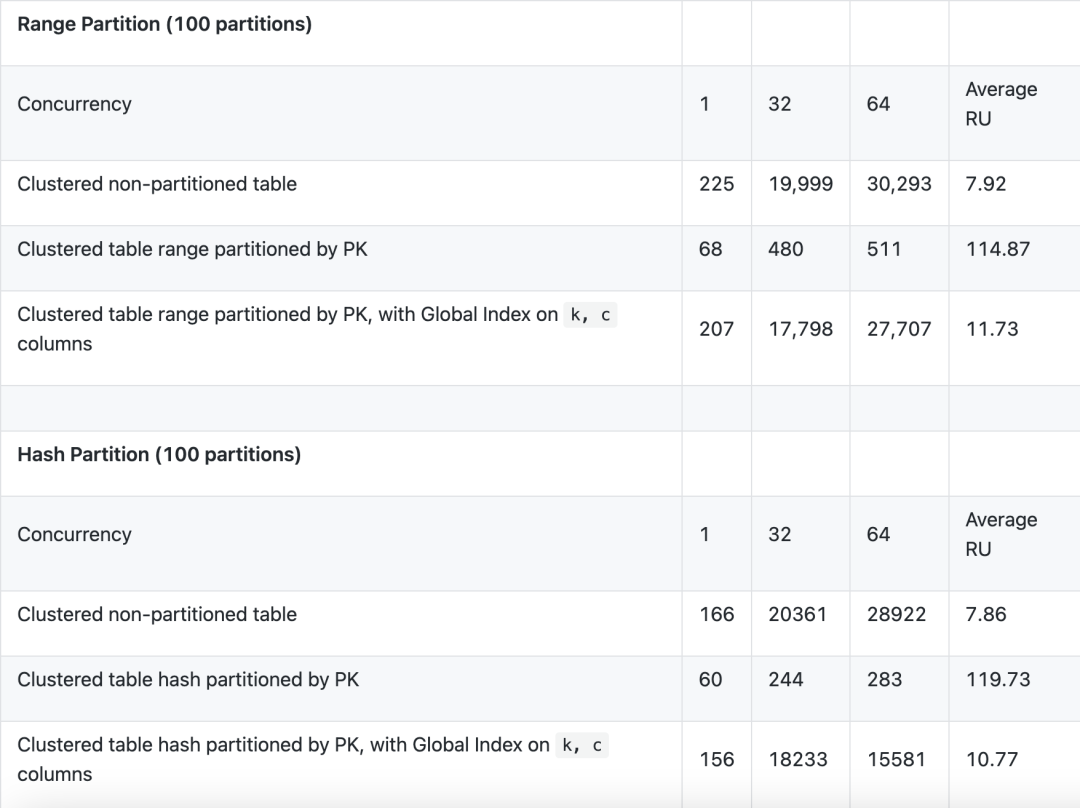Select the 114.87 Average RU cell

pos(997,249)
